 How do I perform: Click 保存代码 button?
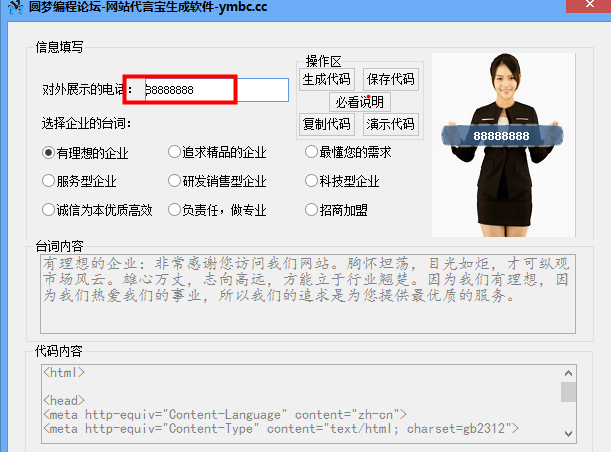point(390,79)
